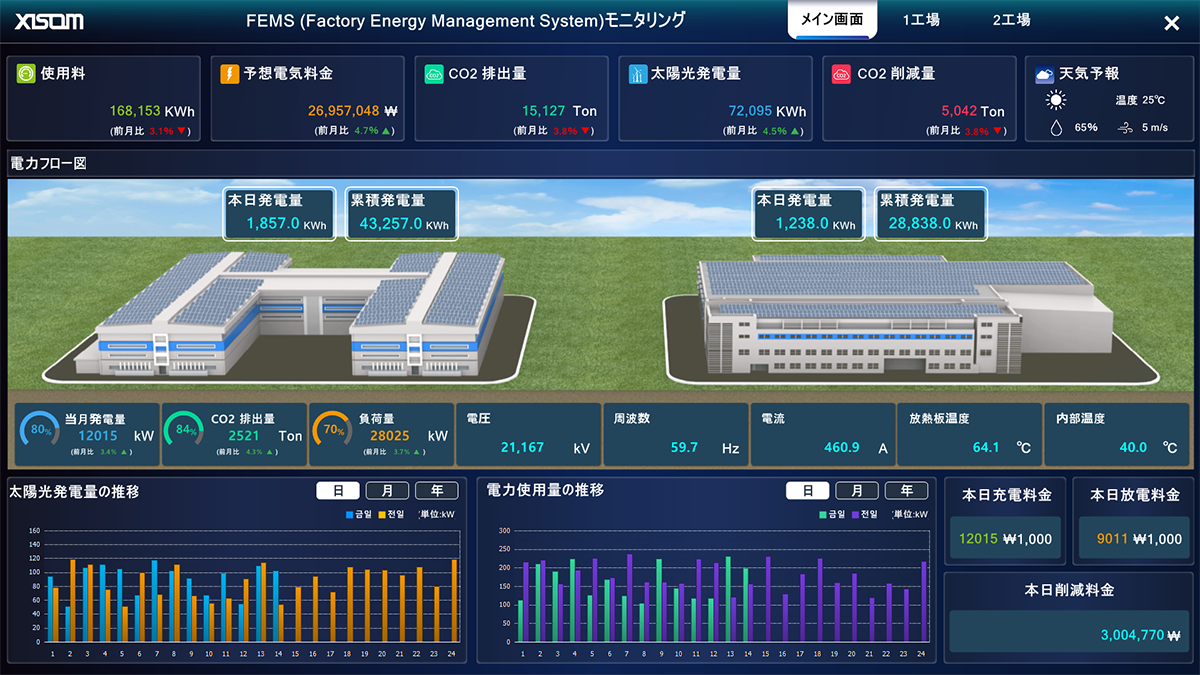The height and width of the screenshot is (675, 1200).
Task: Select 日 in 太陽光発電量の推移 chart
Action: [338, 491]
